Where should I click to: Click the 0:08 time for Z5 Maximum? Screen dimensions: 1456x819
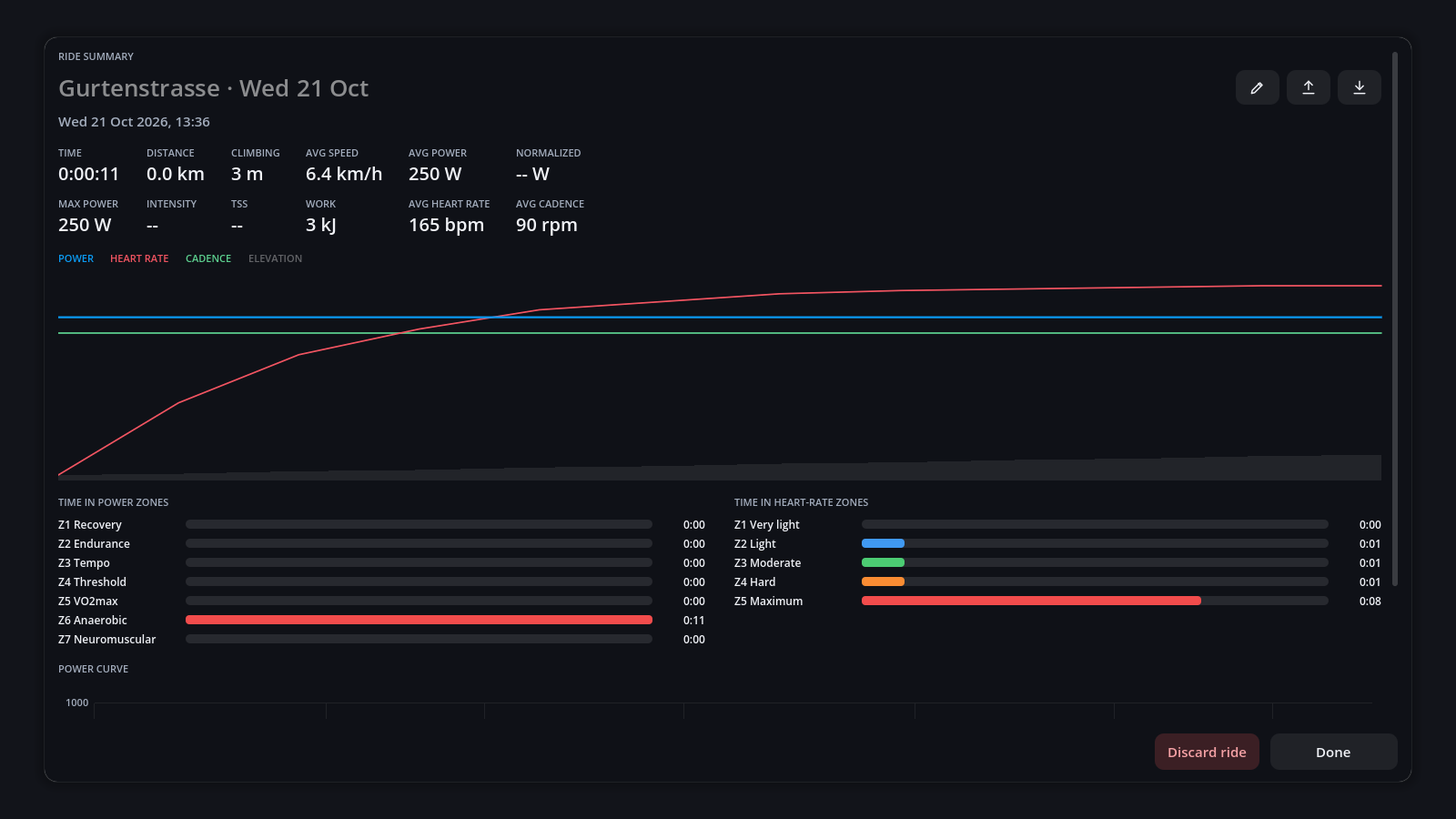[1370, 602]
